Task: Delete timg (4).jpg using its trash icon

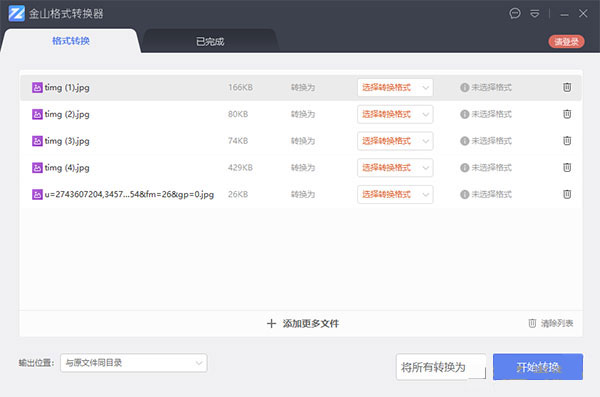Action: point(567,167)
